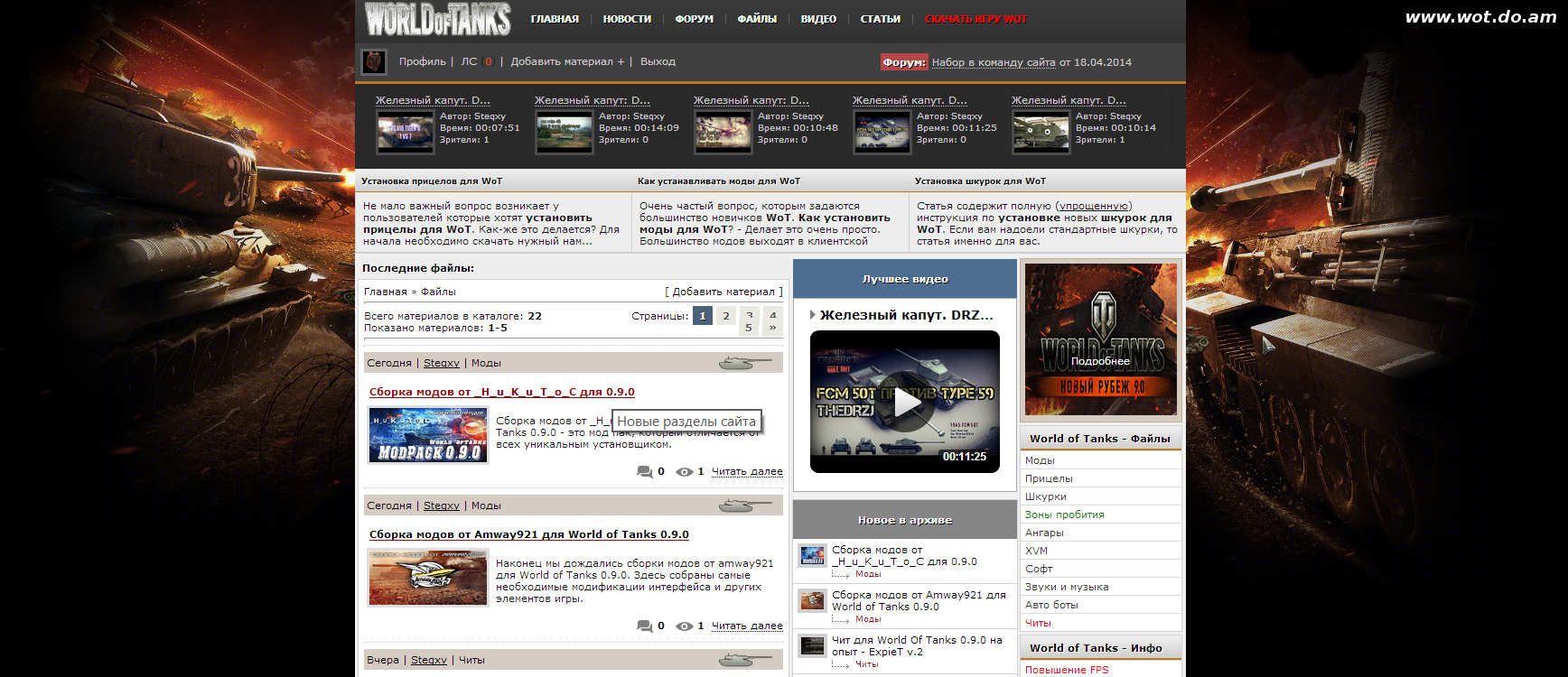Open the article Как устанавливать моды для WoT
Viewport: 1568px width, 677px height.
[x=719, y=181]
